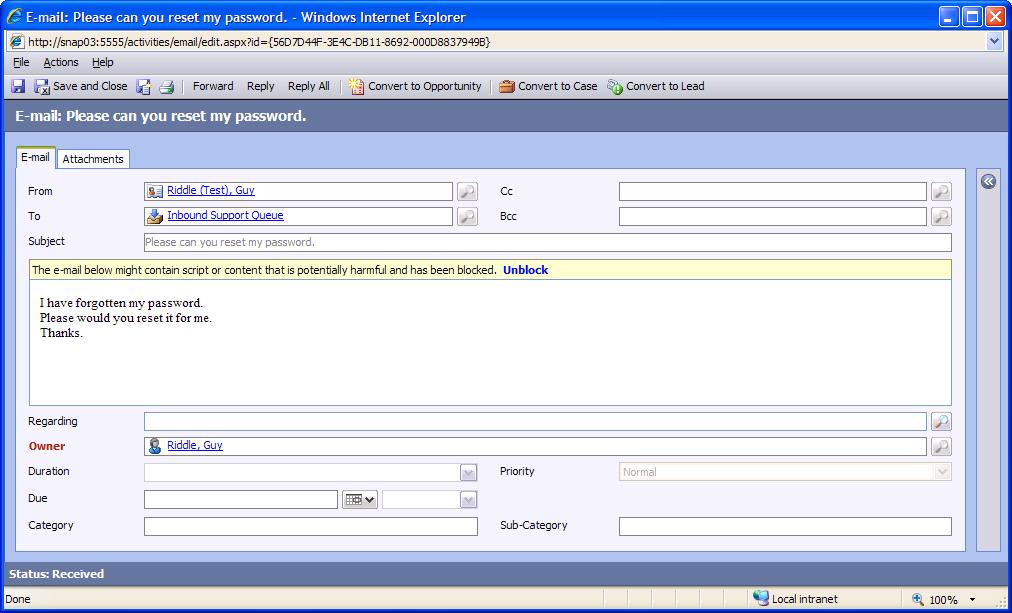The image size is (1012, 613).
Task: Open the Actions menu
Action: tap(60, 62)
